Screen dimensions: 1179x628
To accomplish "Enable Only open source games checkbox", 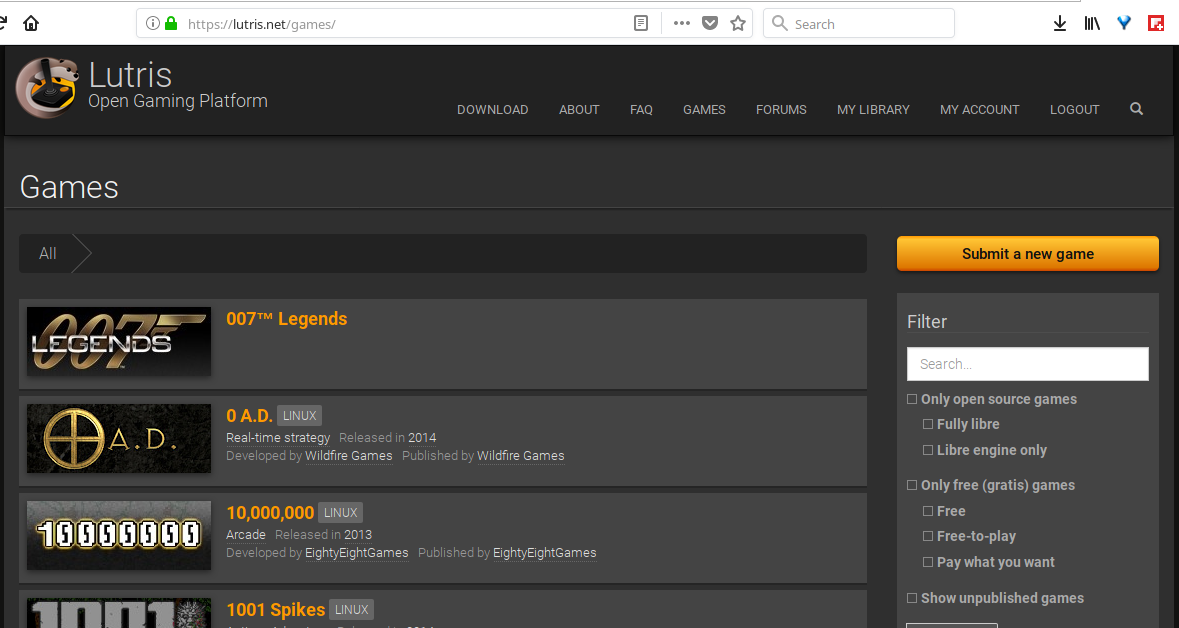I will point(912,399).
